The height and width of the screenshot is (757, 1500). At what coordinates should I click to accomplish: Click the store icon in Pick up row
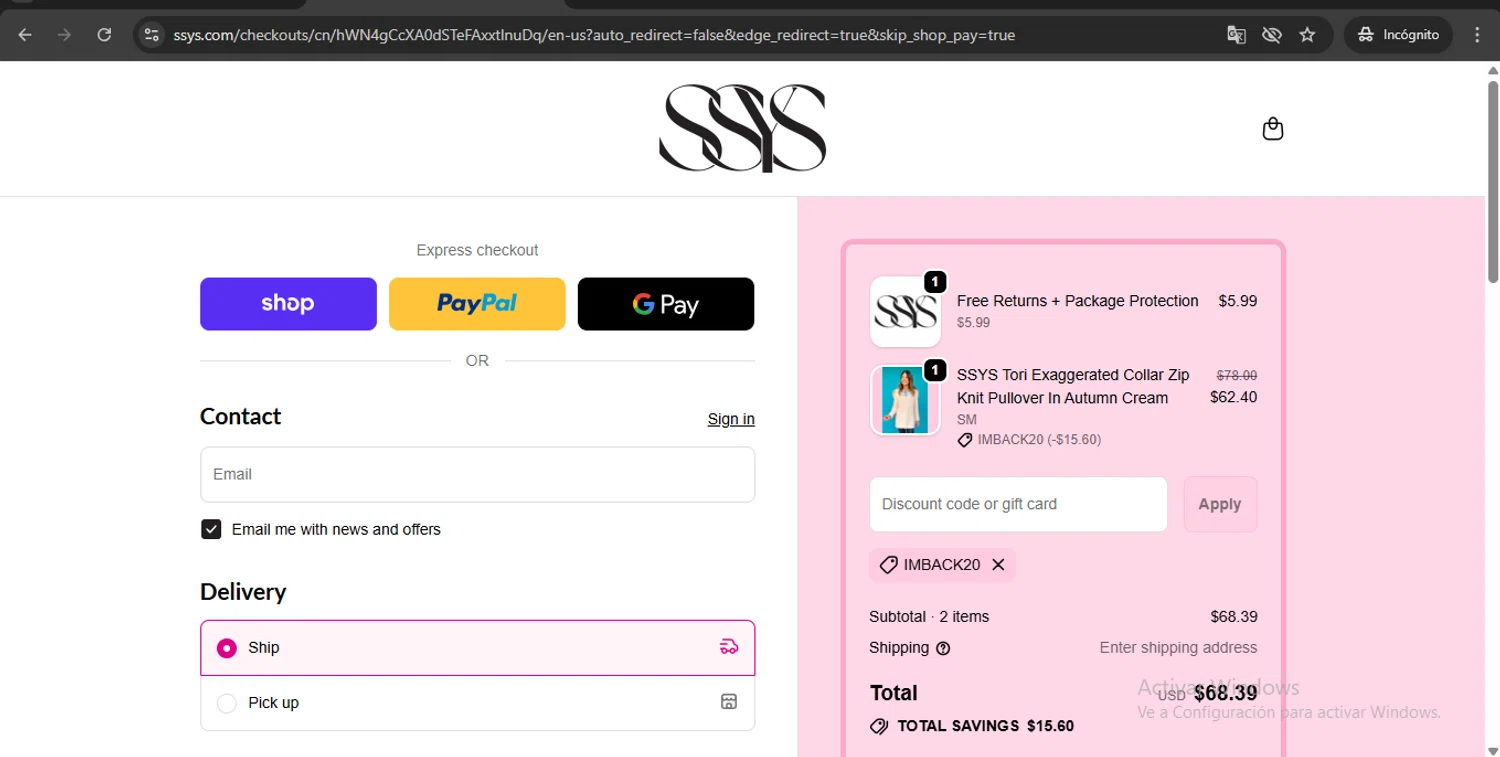pos(729,702)
